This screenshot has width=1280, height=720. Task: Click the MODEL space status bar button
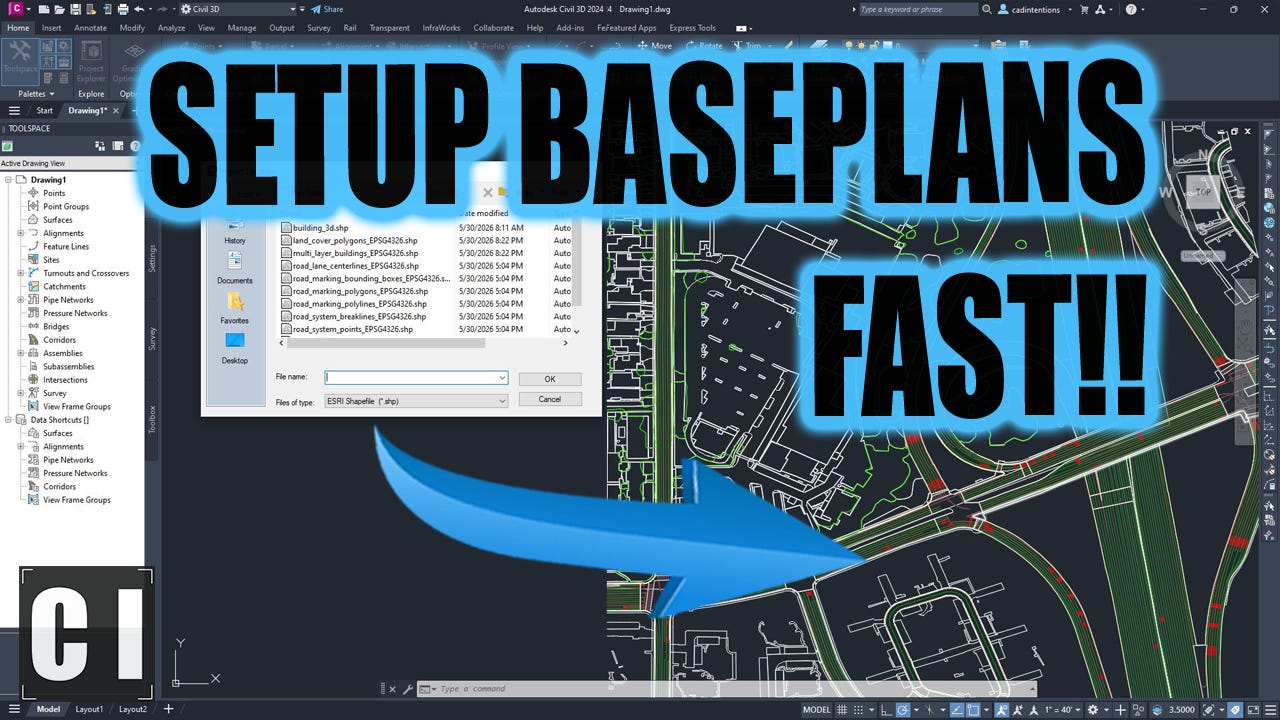click(x=817, y=709)
